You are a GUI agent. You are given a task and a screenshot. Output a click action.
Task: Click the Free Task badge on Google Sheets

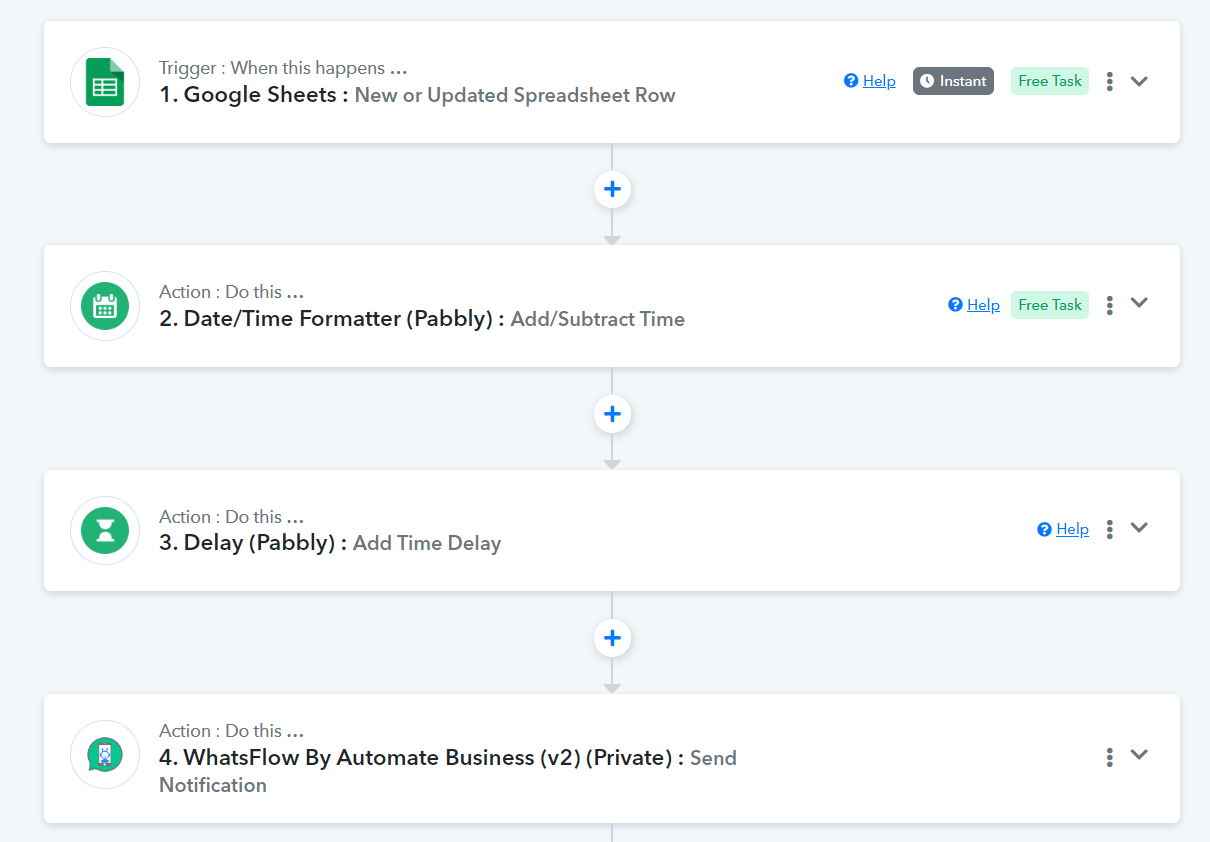(x=1050, y=81)
